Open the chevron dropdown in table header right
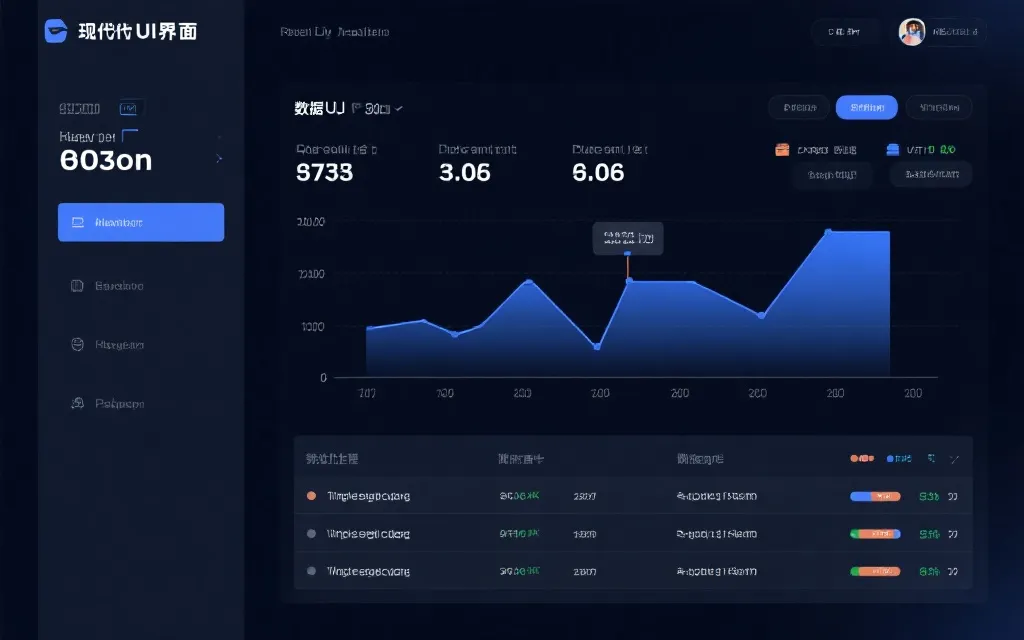 tap(954, 459)
